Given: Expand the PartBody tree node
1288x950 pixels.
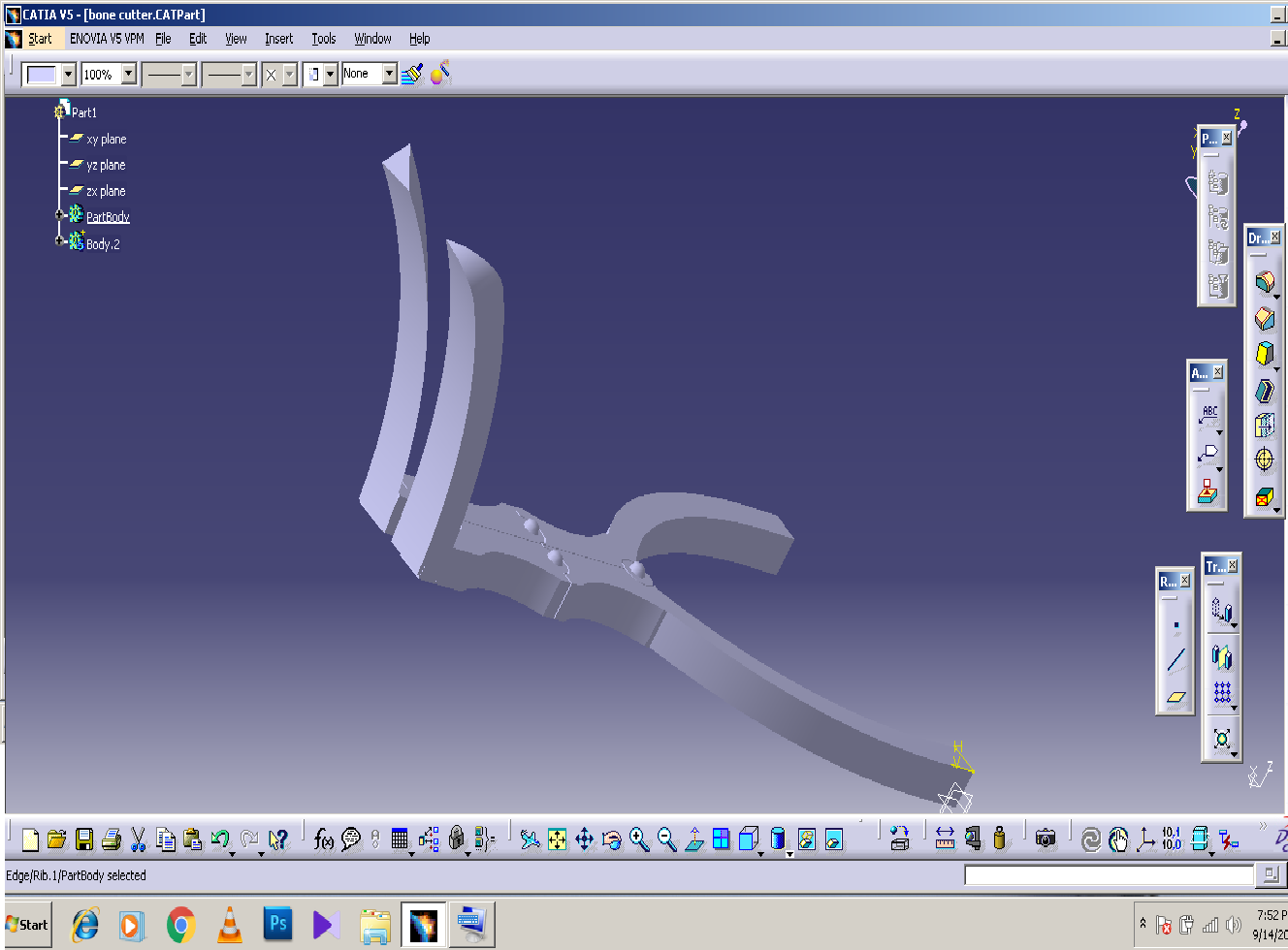Looking at the screenshot, I should 59,215.
